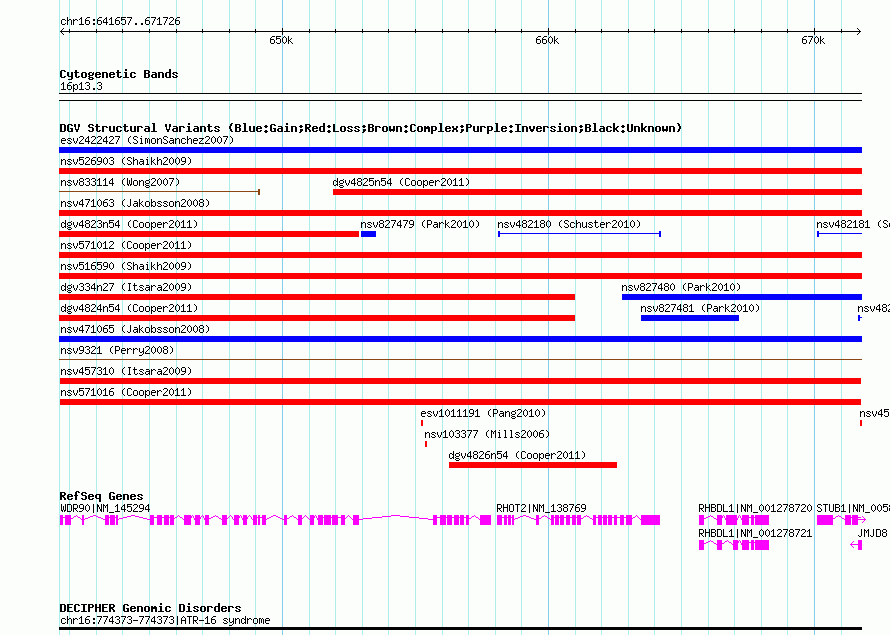Click the 16p13.3 cytogenetic band label
Screen dimensions: 890x635
coord(81,86)
